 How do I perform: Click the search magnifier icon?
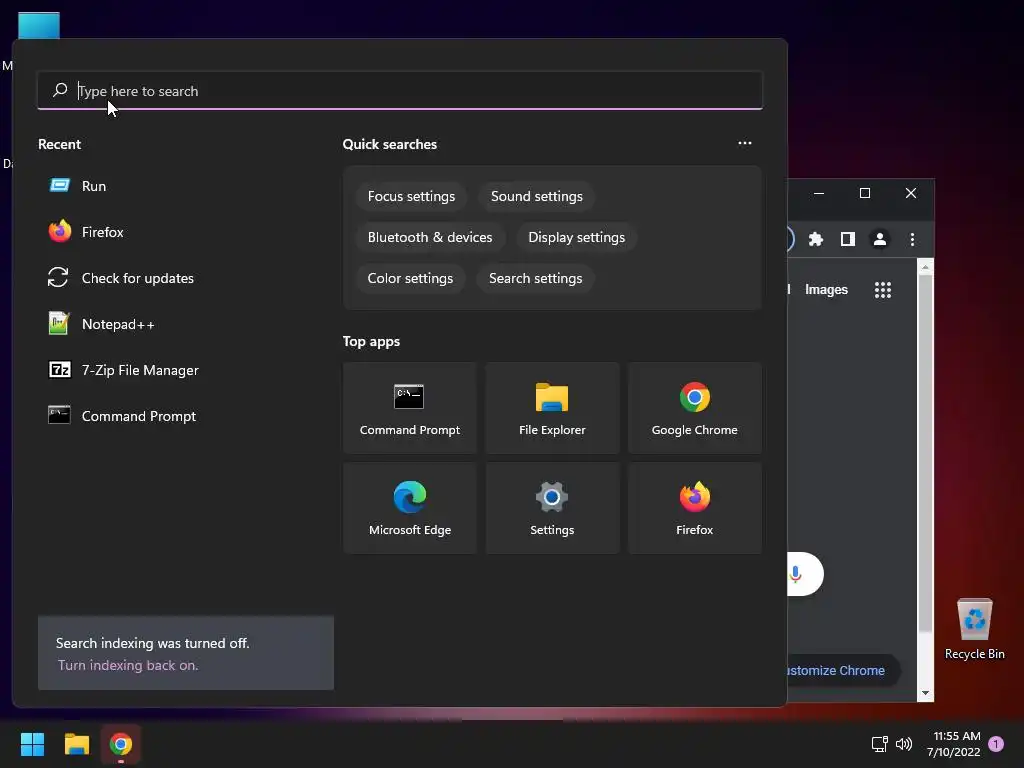pyautogui.click(x=60, y=90)
